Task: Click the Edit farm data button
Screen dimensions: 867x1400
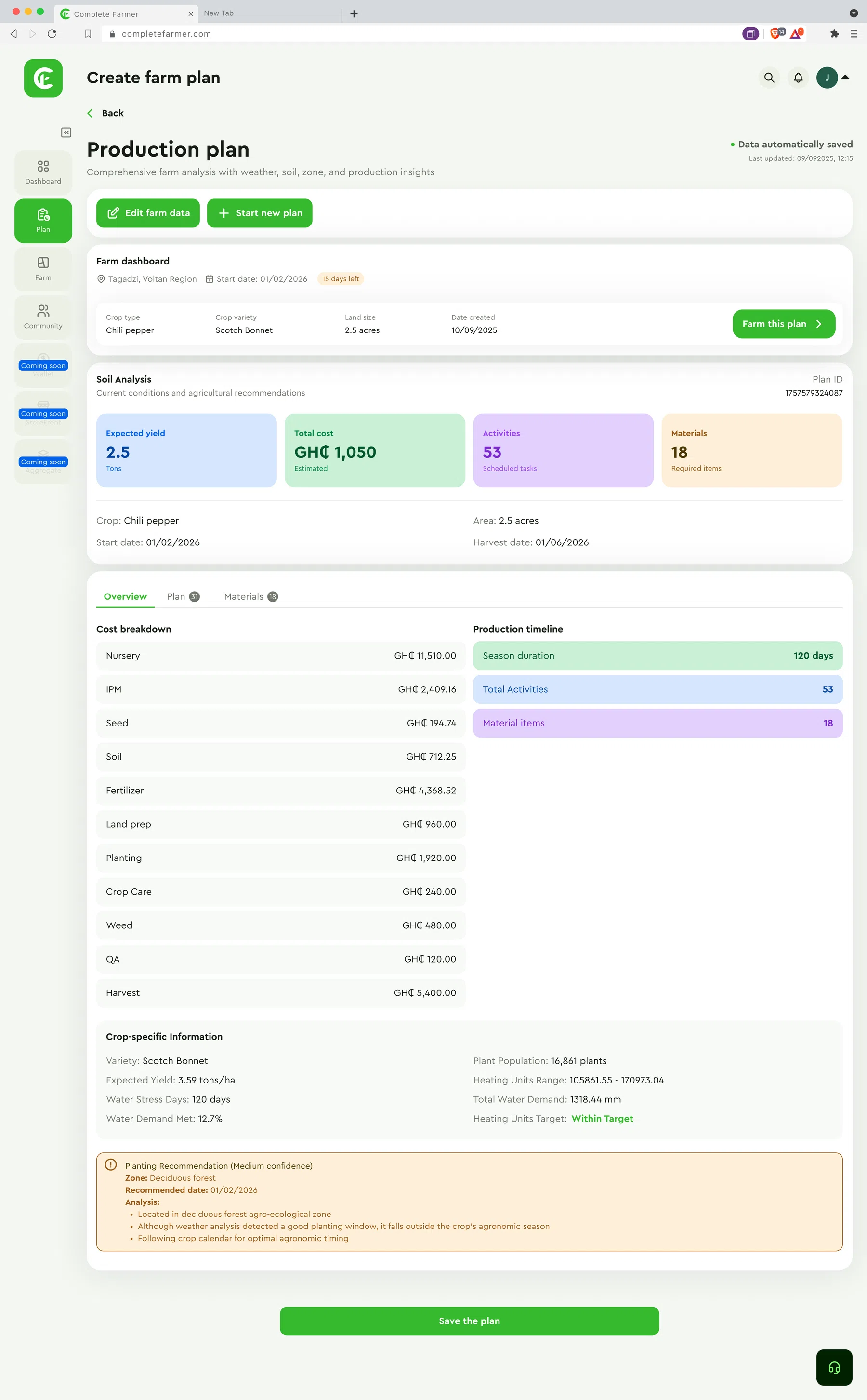Action: point(148,213)
